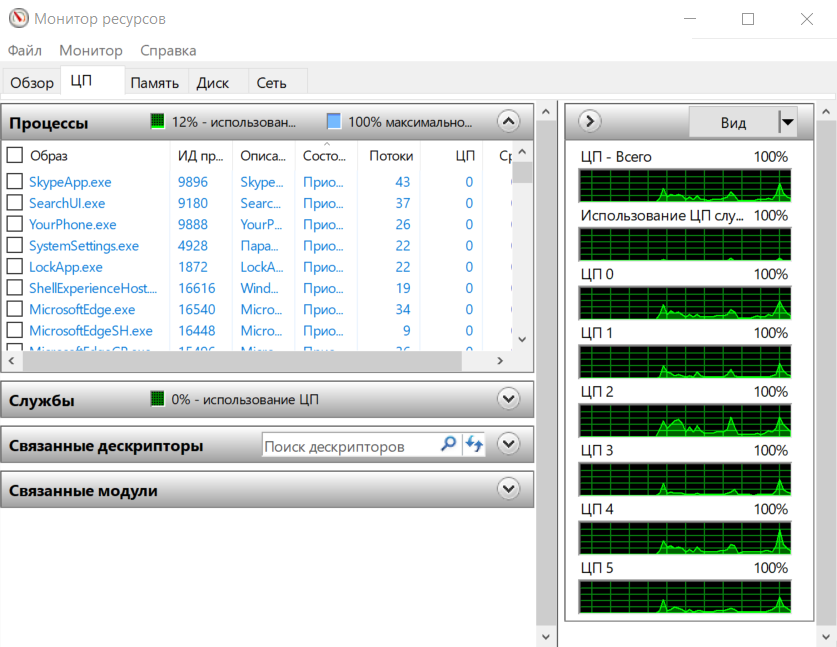Open the Справка menu
The width and height of the screenshot is (837, 647).
click(168, 51)
